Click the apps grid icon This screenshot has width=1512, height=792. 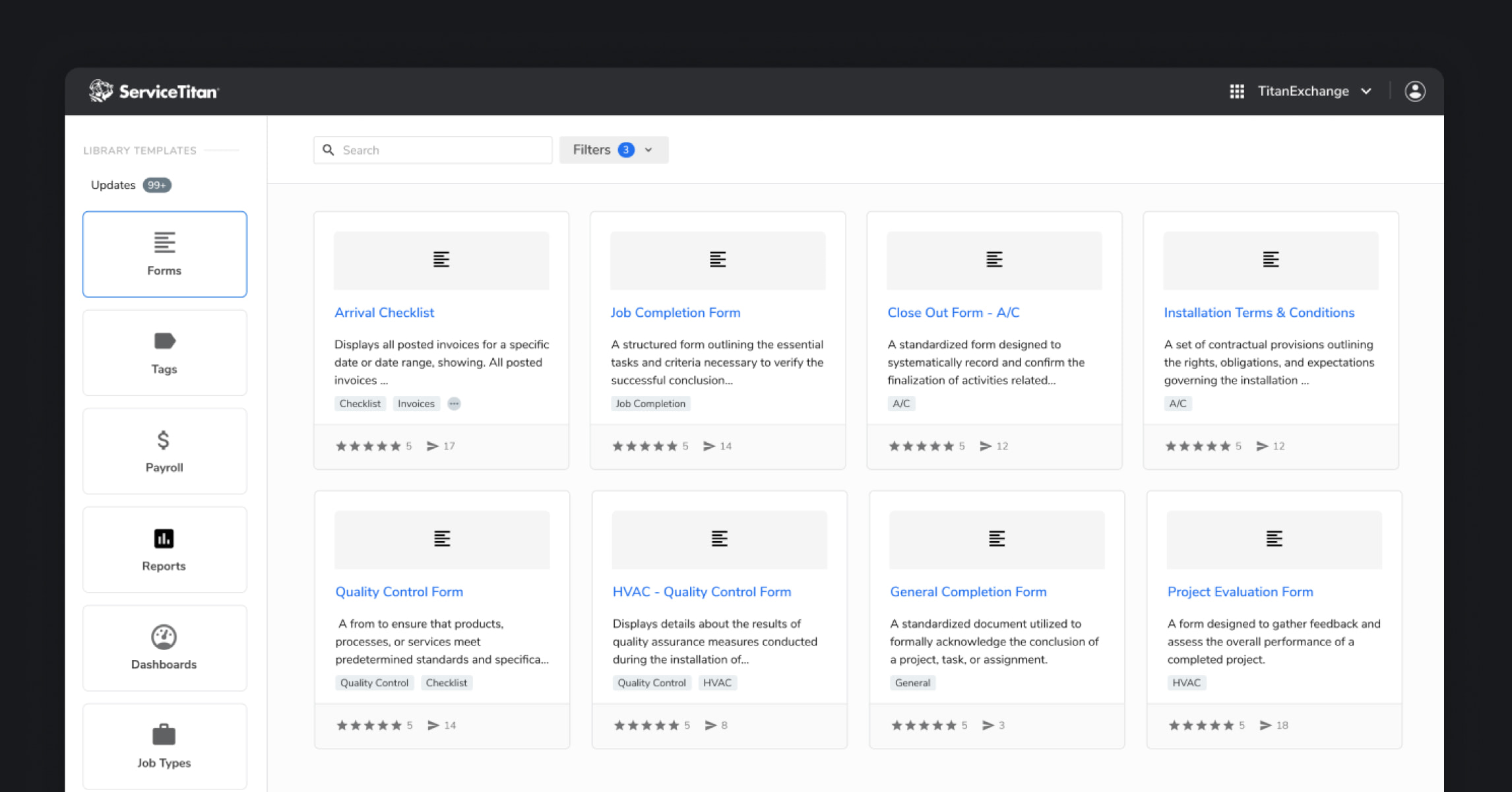point(1237,91)
